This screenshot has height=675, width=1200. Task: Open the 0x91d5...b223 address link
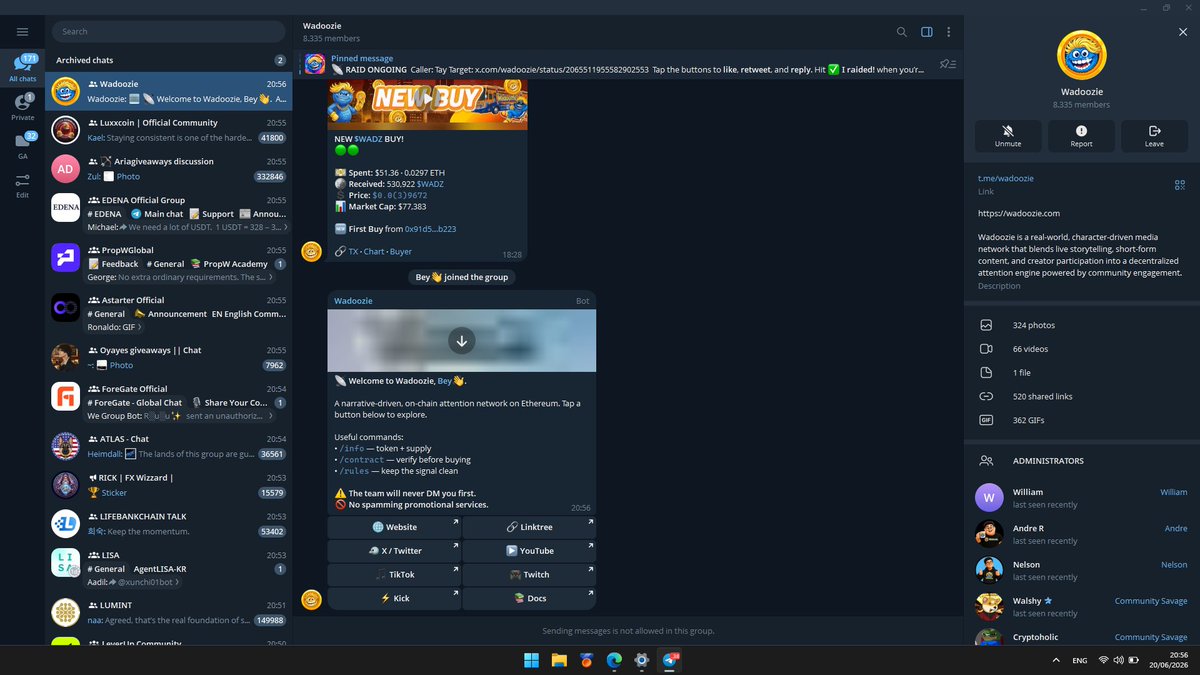(430, 229)
